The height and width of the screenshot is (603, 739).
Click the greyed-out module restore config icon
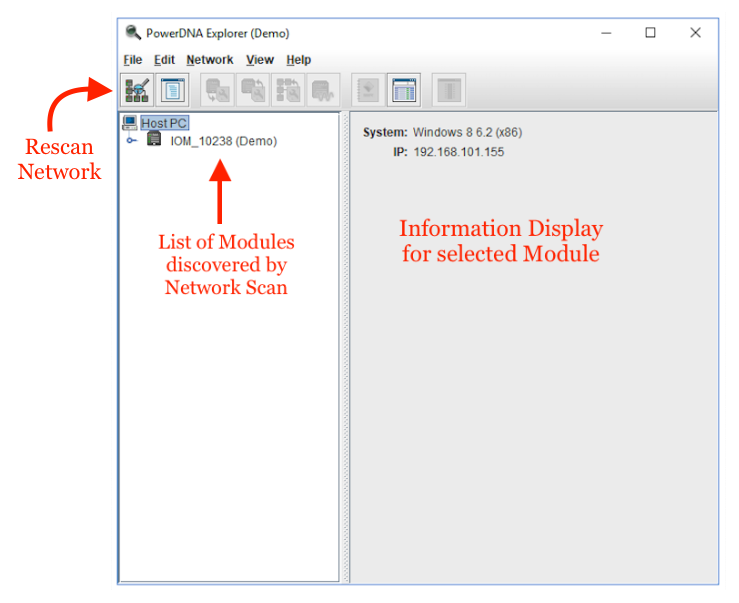tap(253, 90)
